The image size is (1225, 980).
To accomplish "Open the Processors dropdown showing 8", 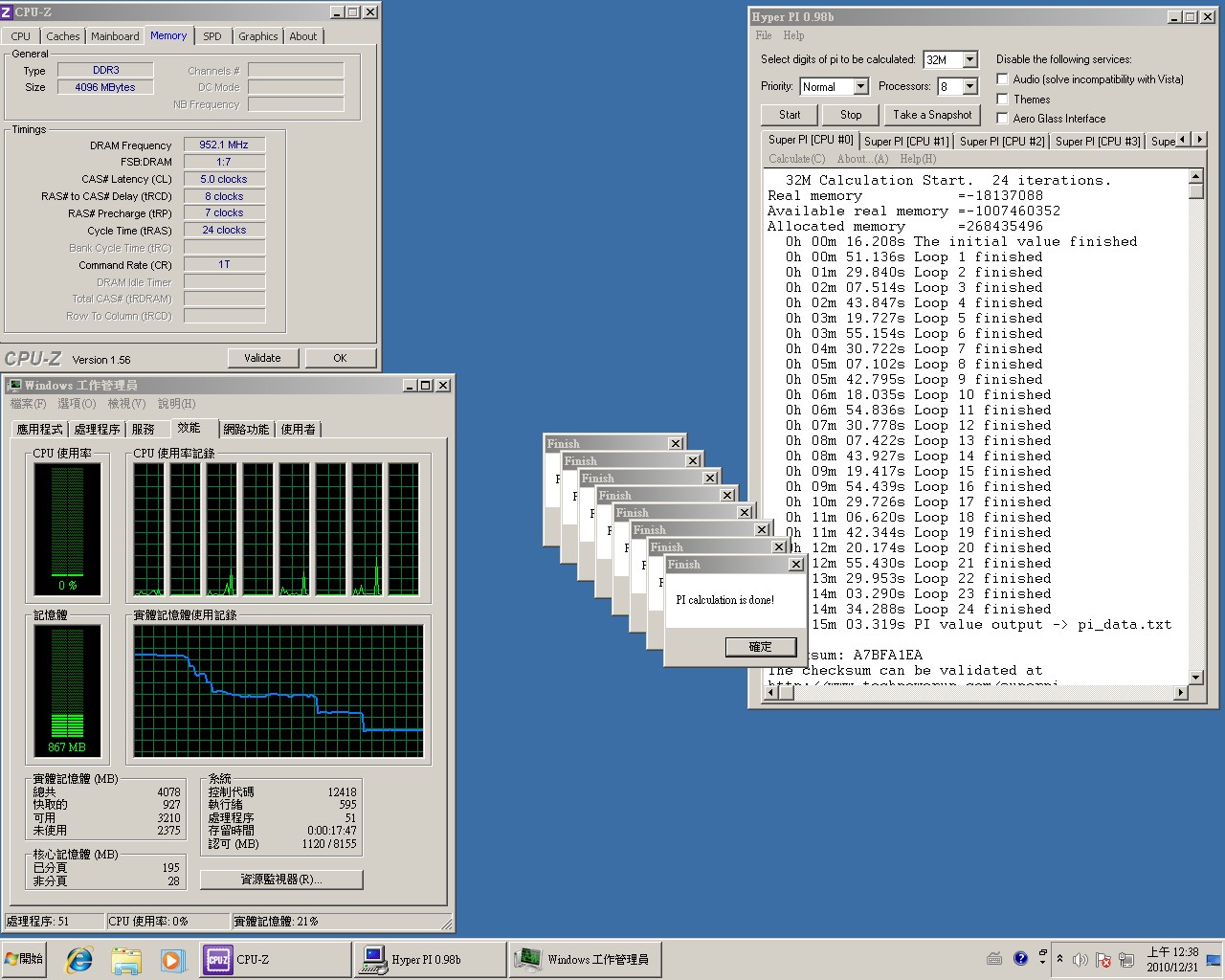I will [969, 86].
